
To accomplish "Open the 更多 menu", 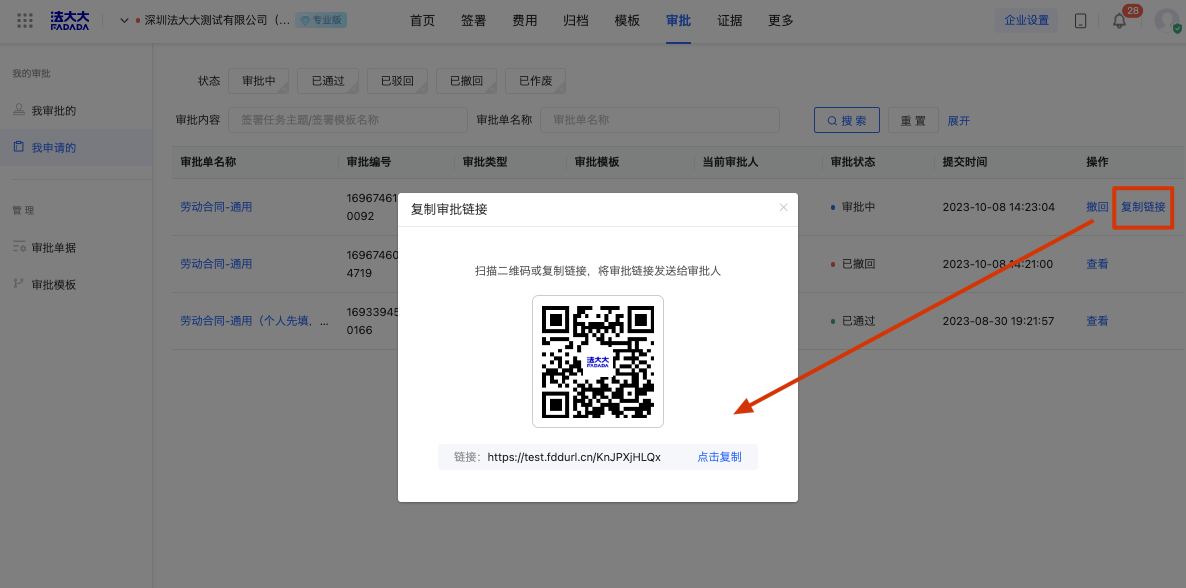I will click(781, 20).
